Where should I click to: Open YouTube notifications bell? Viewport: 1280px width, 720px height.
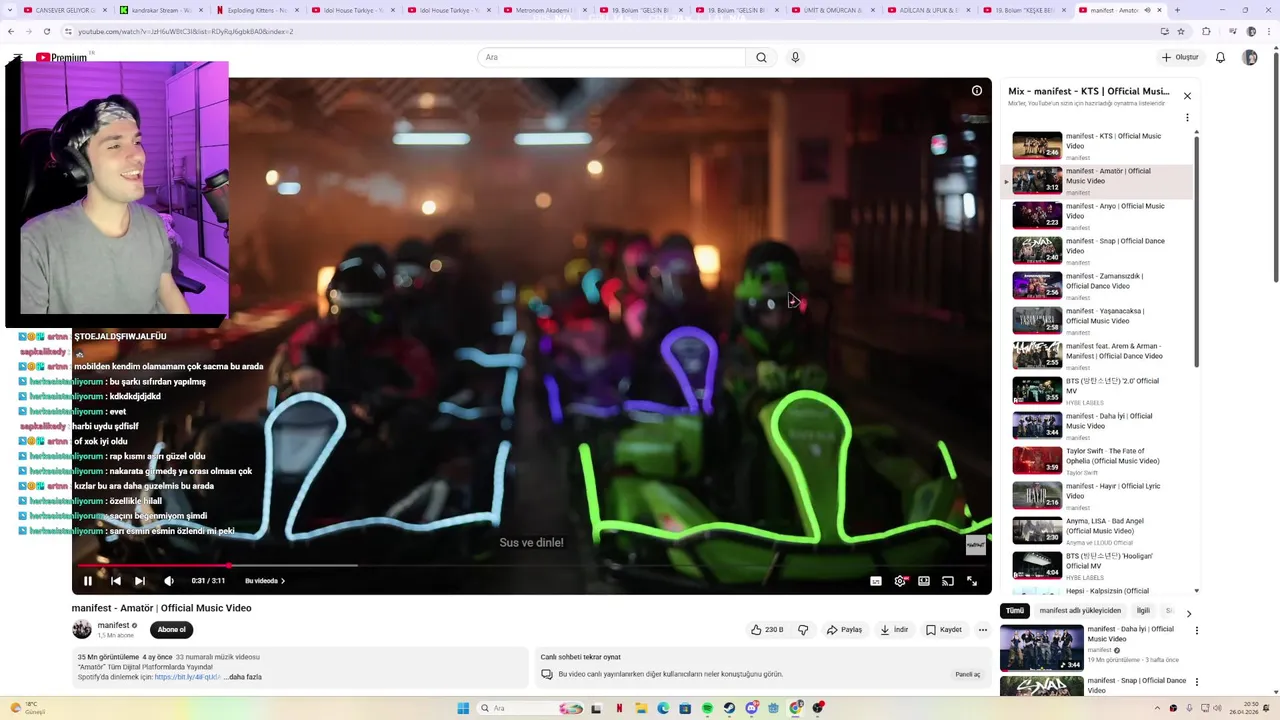click(1220, 57)
